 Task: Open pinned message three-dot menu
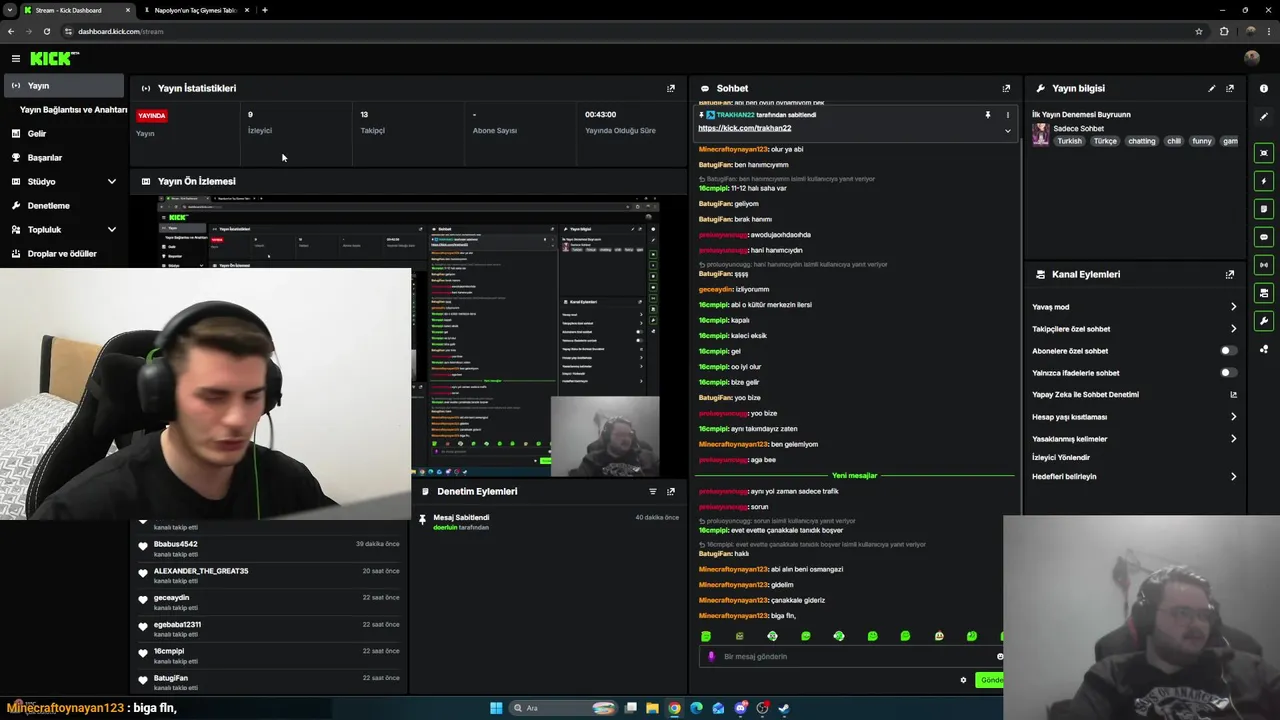1007,115
